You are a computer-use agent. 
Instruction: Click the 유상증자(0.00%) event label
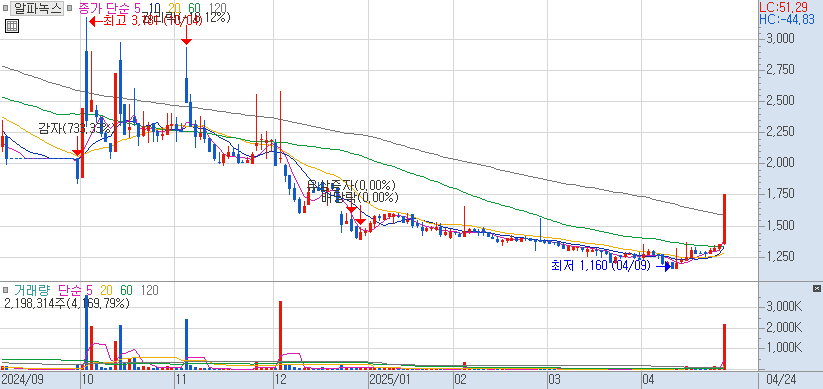(351, 185)
